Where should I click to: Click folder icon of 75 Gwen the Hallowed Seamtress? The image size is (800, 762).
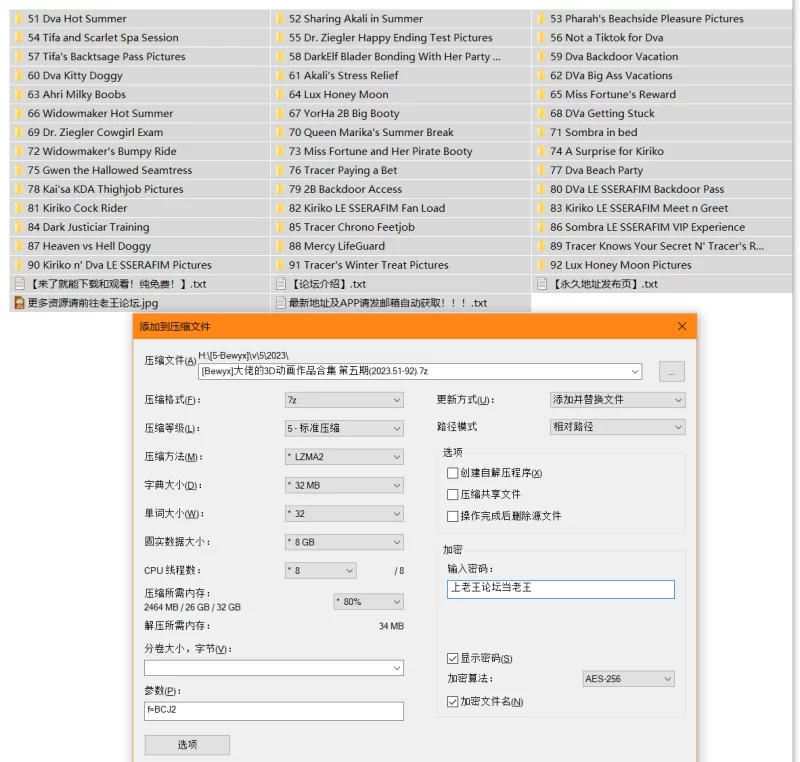coord(19,170)
